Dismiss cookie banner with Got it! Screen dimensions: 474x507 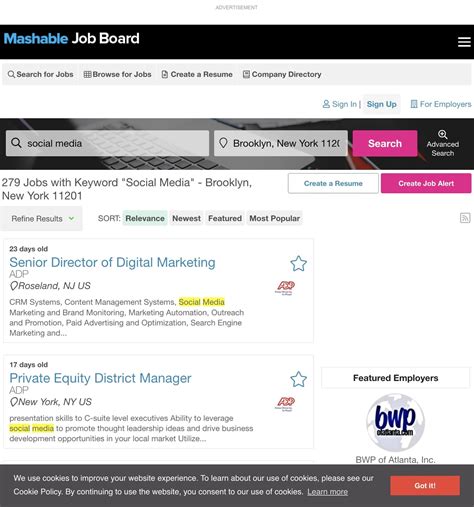425,486
